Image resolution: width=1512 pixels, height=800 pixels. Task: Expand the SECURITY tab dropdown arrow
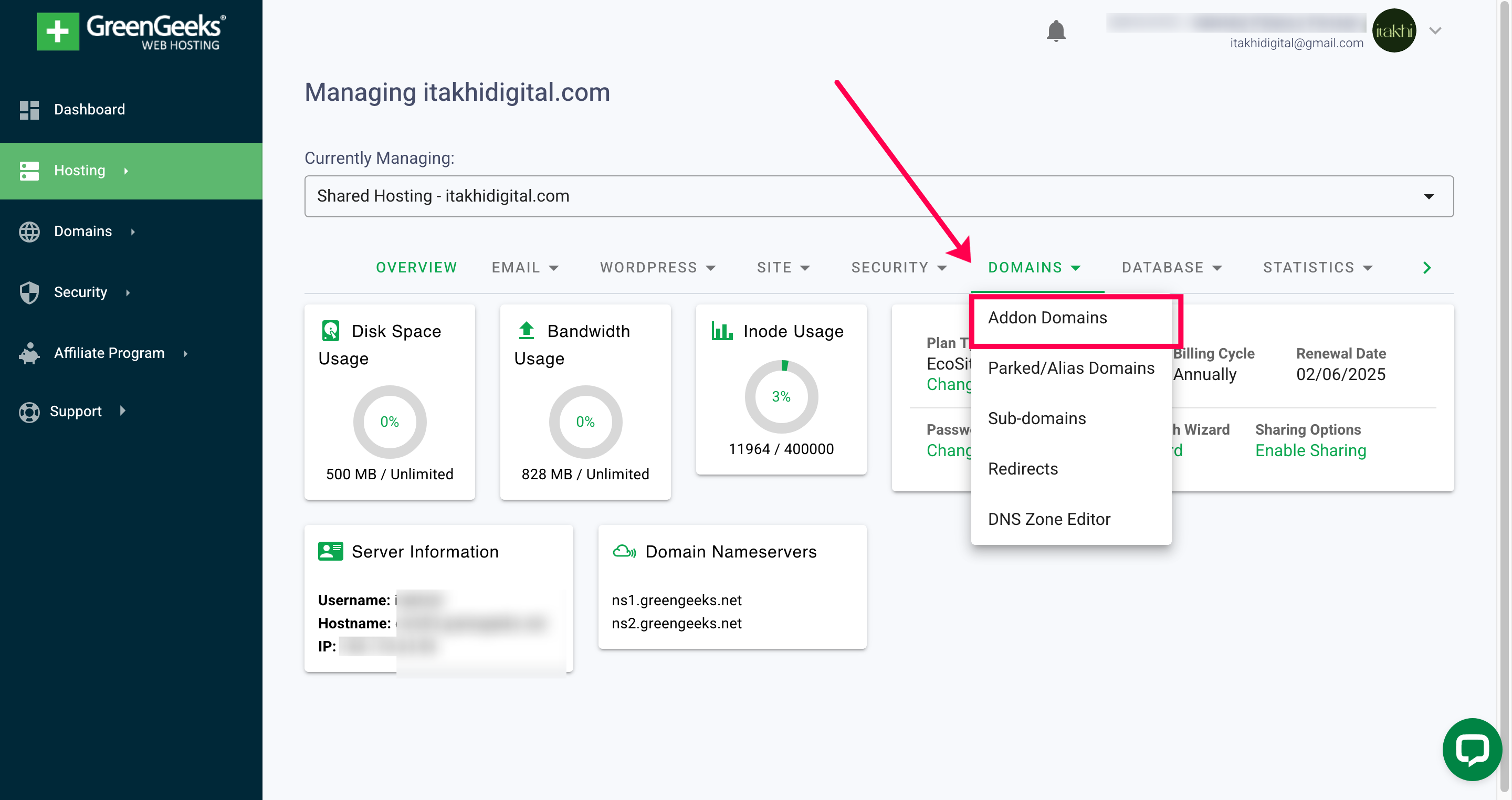point(943,268)
